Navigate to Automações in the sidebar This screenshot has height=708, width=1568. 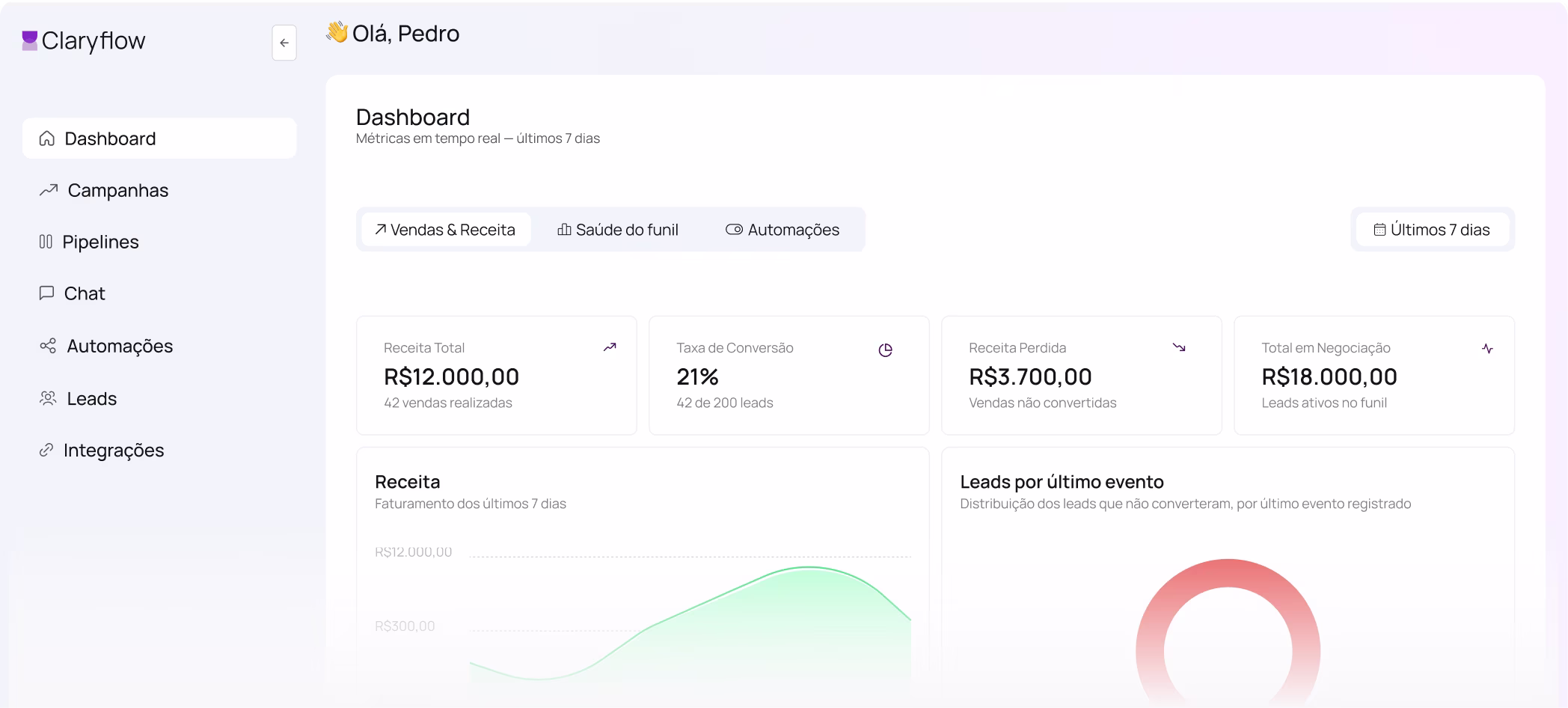[159, 346]
